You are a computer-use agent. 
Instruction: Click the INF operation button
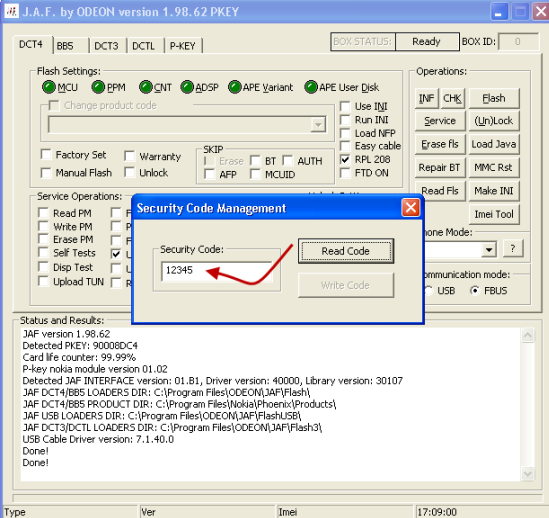[x=426, y=98]
